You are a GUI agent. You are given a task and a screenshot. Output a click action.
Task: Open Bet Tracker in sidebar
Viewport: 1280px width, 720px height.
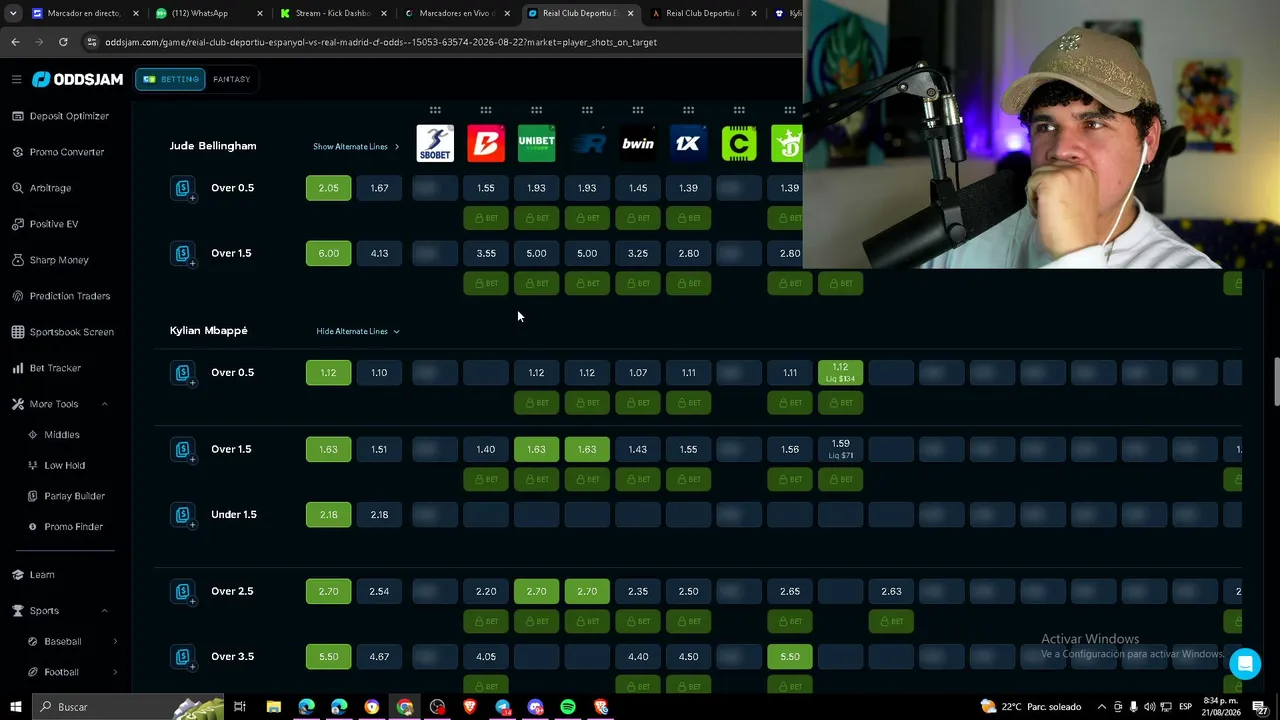pos(46,368)
